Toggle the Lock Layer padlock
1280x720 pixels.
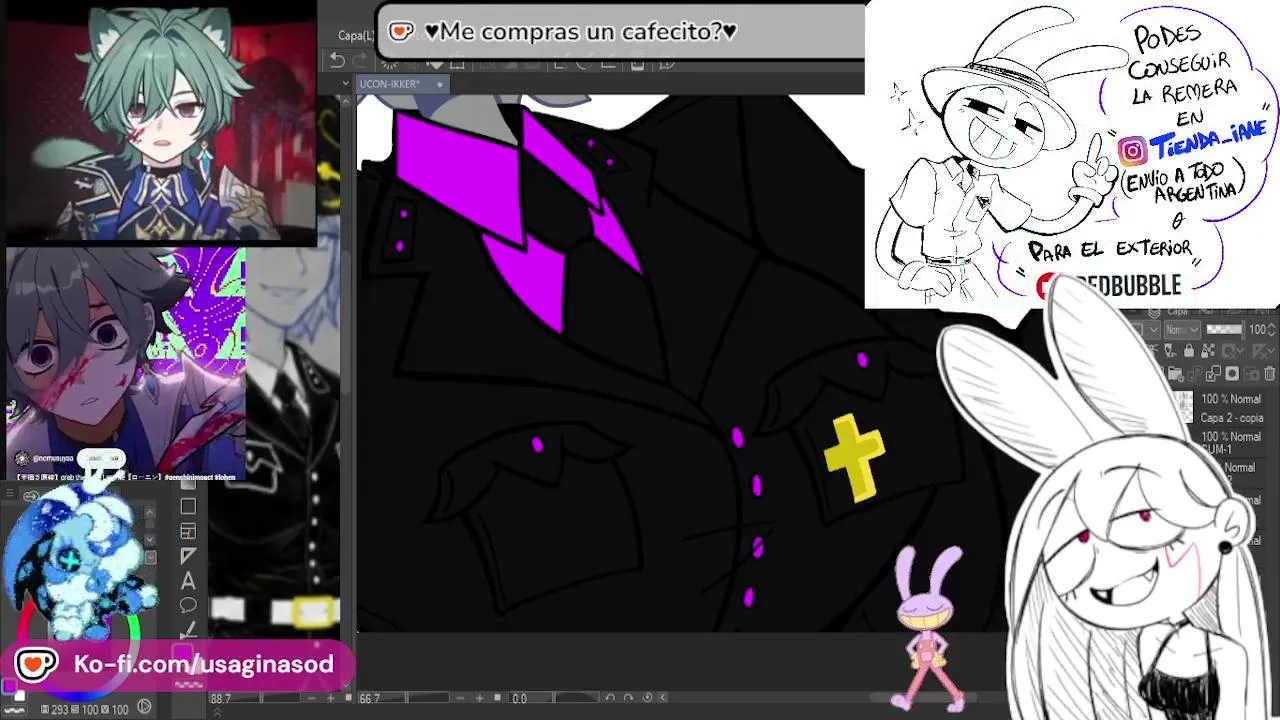tap(1189, 351)
